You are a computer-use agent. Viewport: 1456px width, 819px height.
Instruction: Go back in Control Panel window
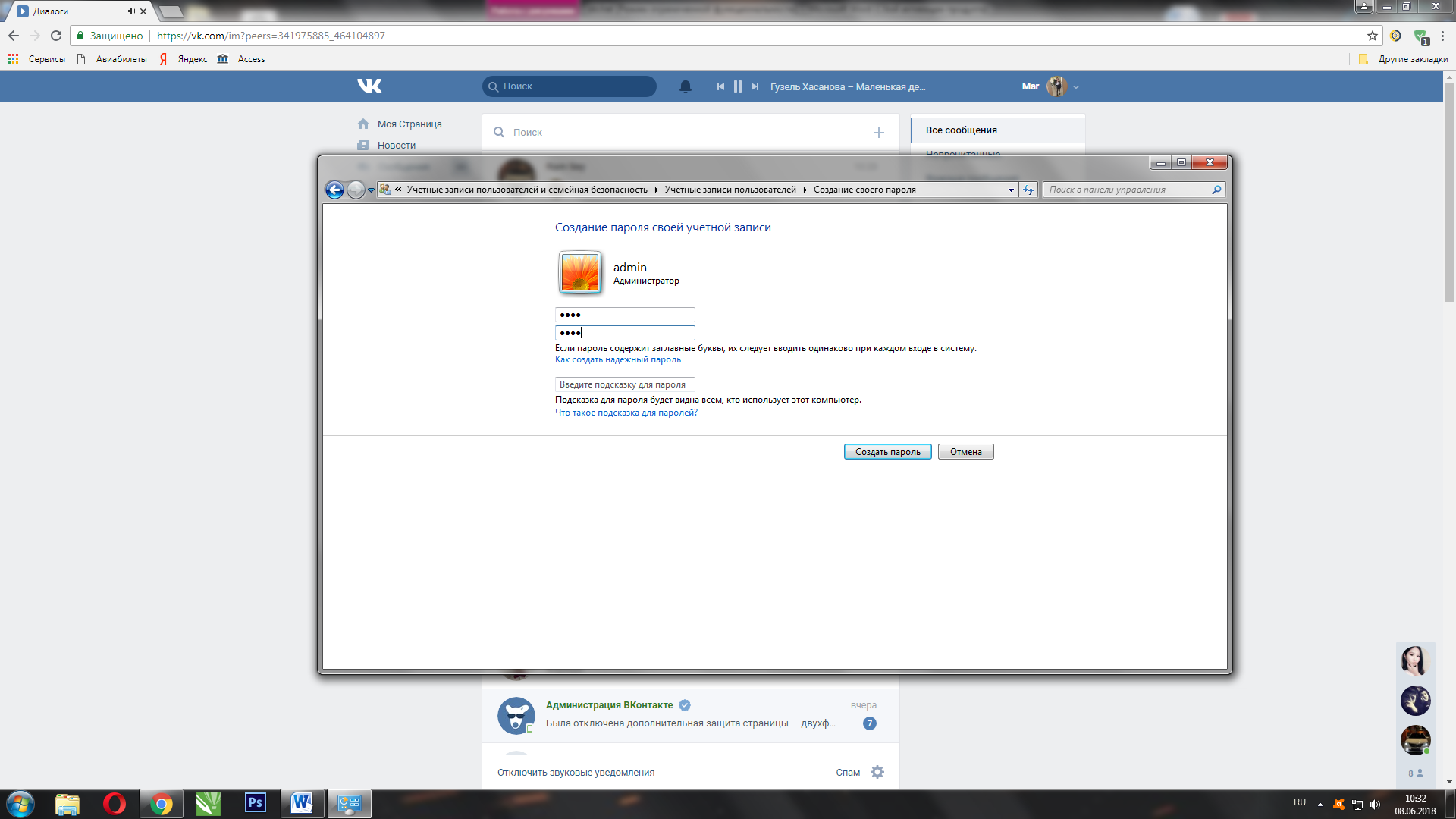point(334,190)
